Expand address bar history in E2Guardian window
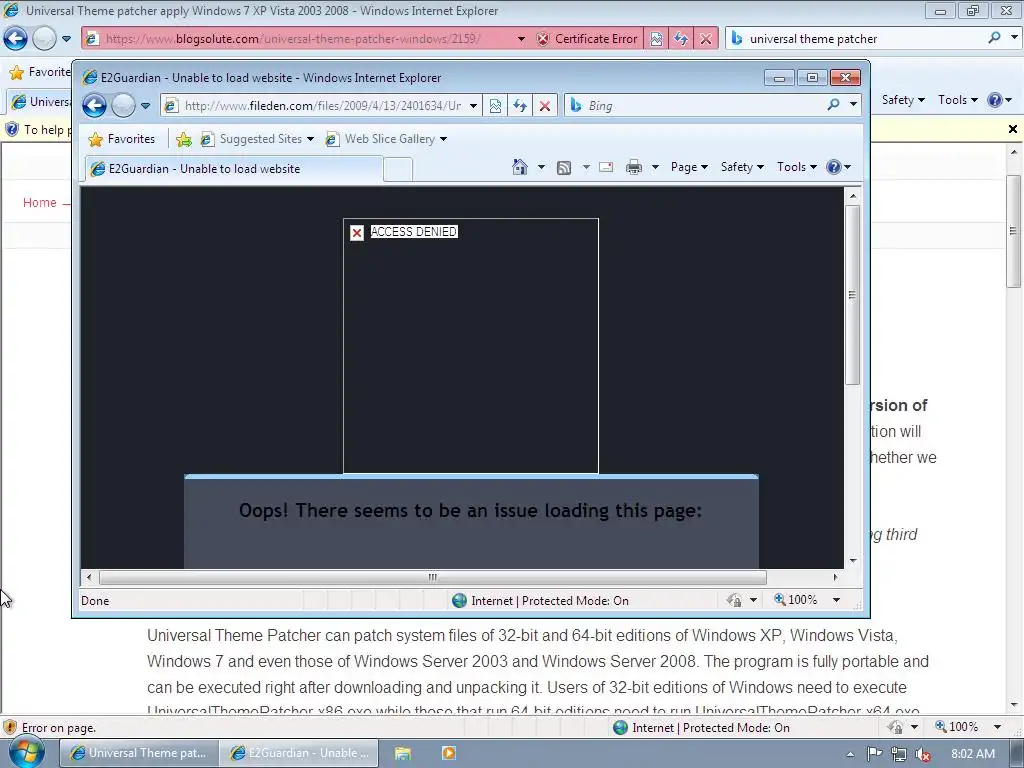 click(473, 106)
